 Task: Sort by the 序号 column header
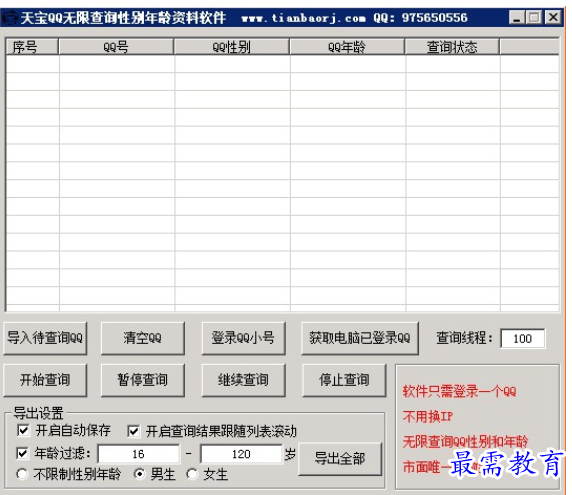click(x=32, y=47)
